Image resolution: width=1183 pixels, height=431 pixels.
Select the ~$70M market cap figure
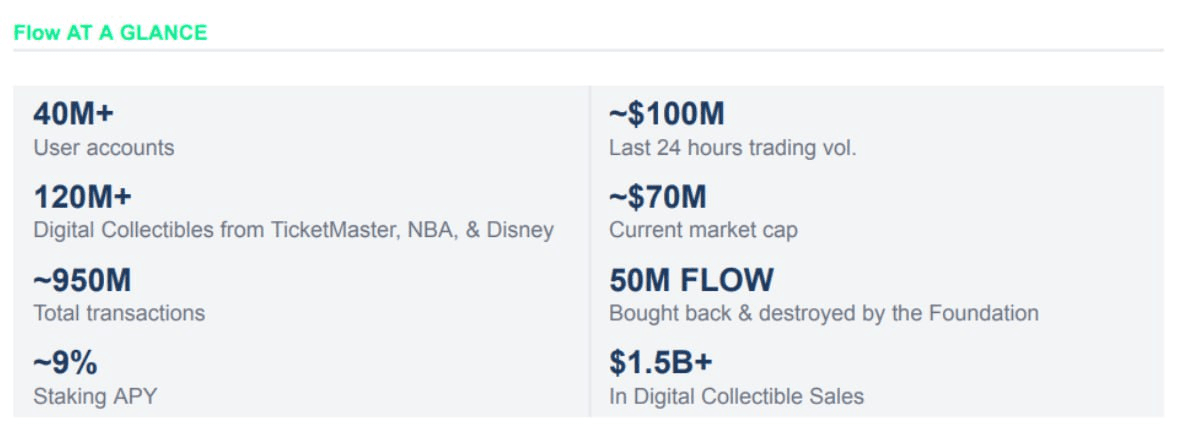658,197
